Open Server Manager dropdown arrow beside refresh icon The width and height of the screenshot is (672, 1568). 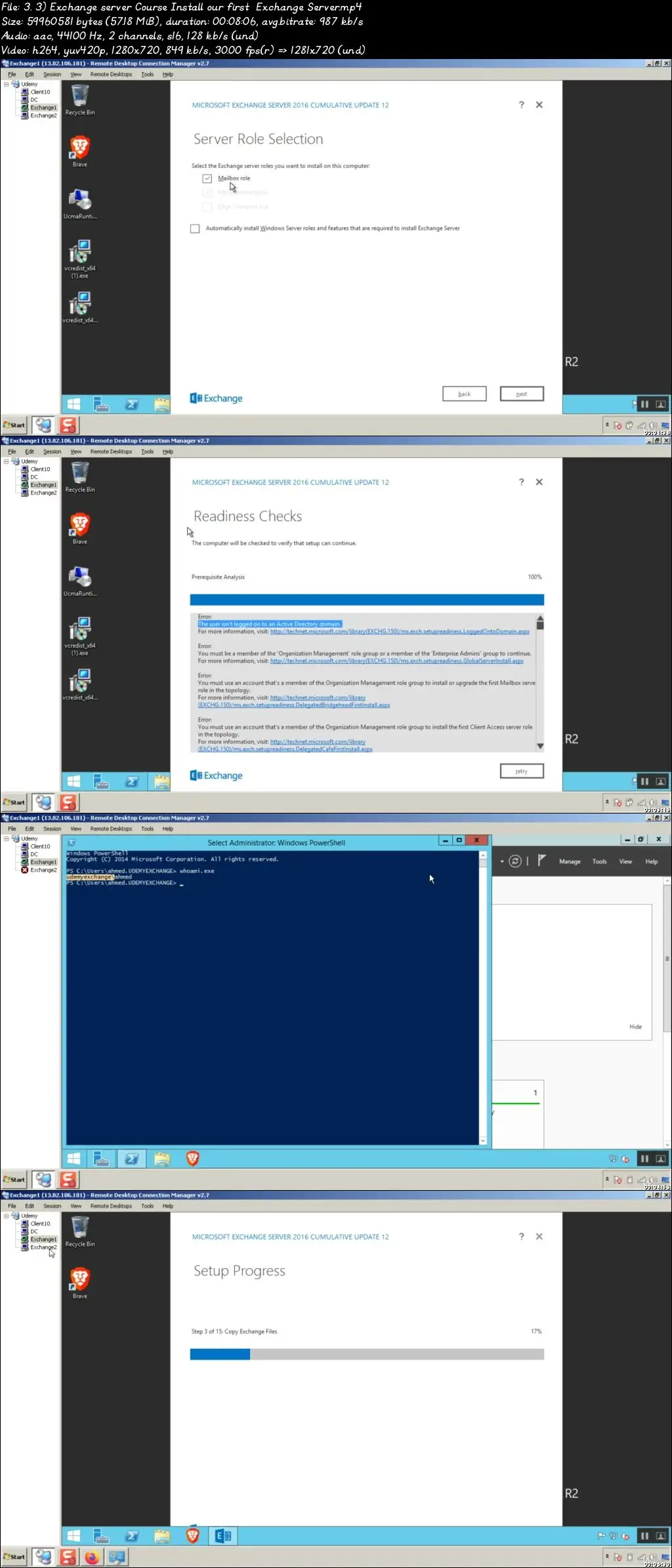click(502, 861)
